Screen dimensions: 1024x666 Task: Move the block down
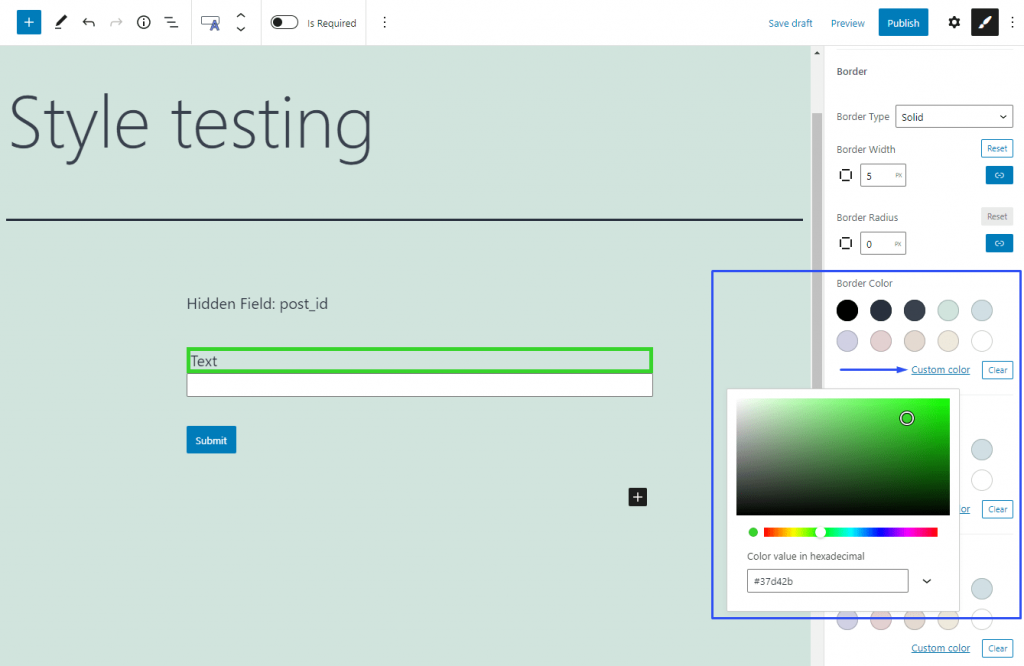click(x=241, y=29)
